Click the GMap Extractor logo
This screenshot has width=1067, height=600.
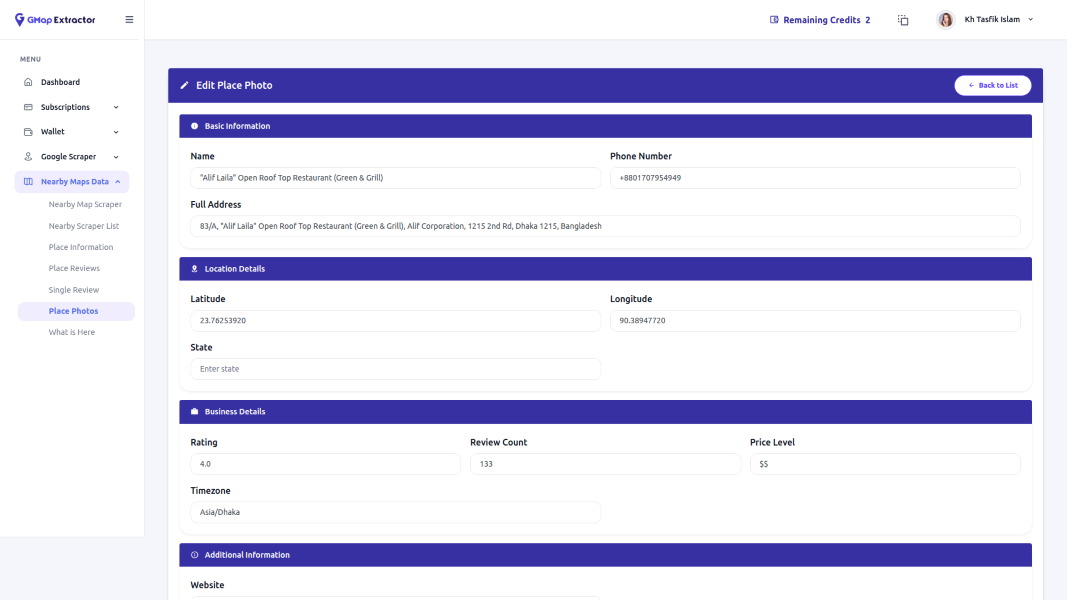pyautogui.click(x=56, y=20)
